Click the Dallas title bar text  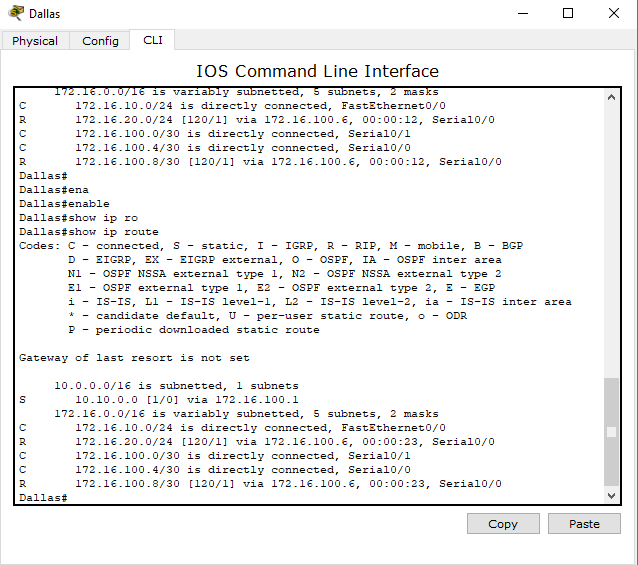click(x=44, y=13)
